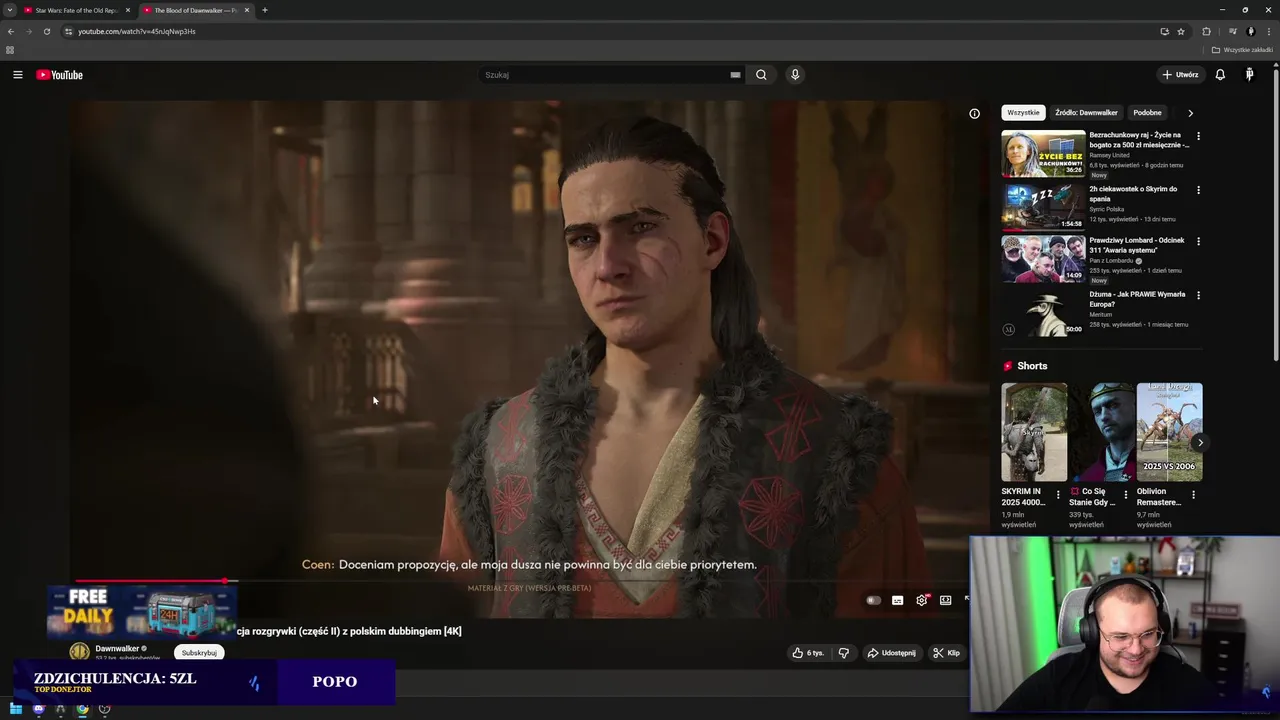
Task: Install app icon in address bar
Action: pyautogui.click(x=1164, y=31)
